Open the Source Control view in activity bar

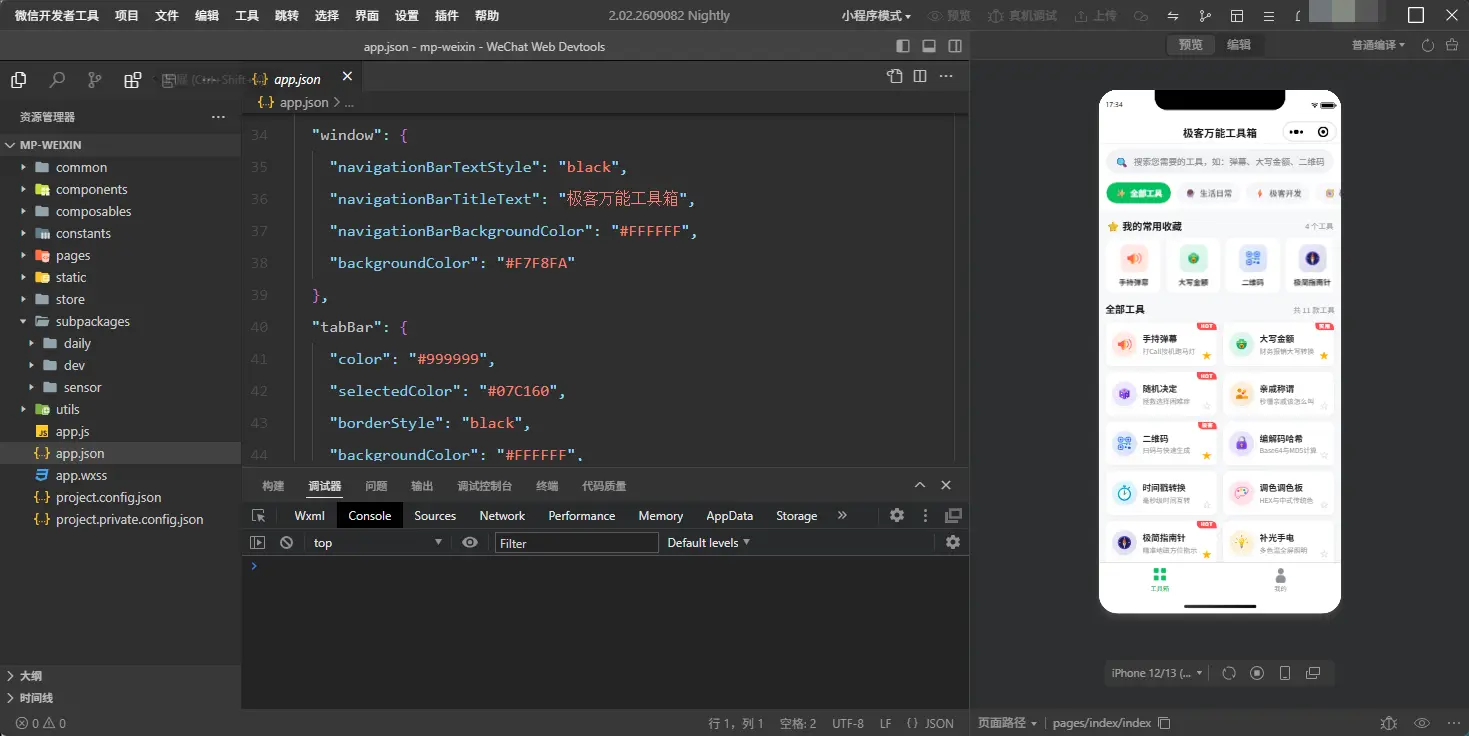pyautogui.click(x=95, y=80)
